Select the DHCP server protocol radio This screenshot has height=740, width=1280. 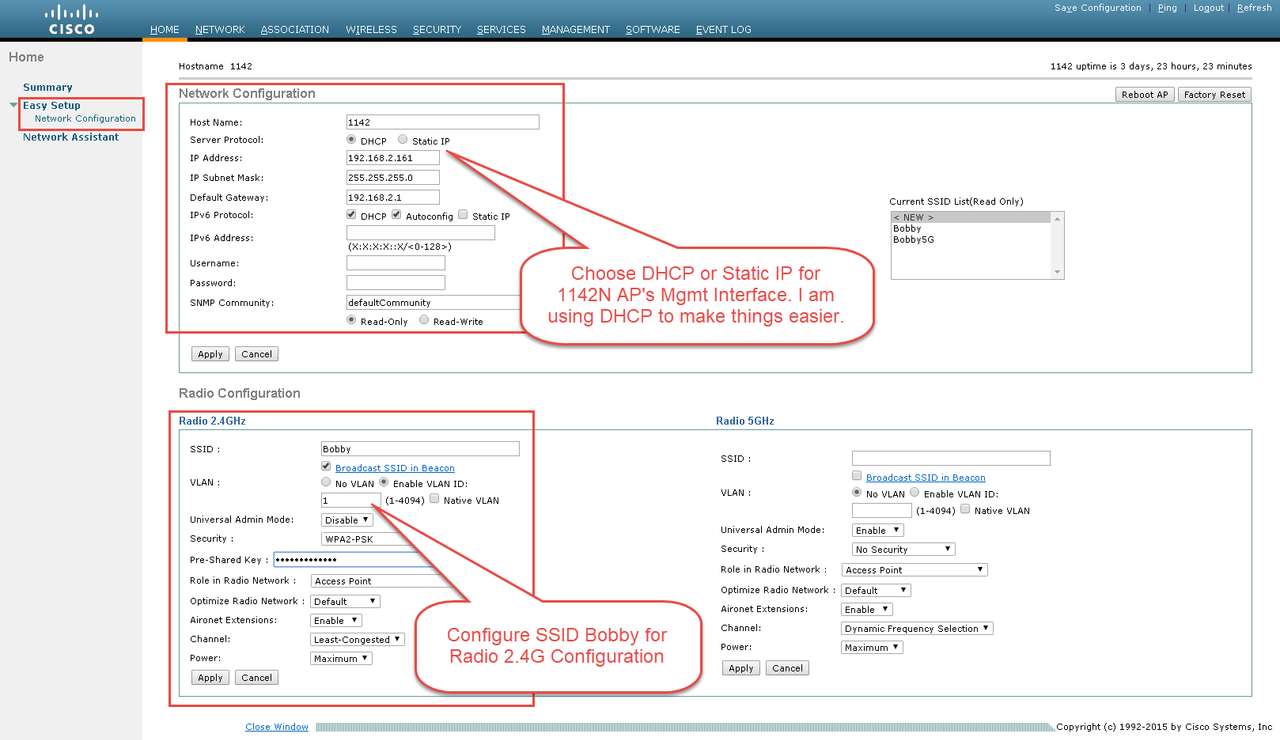(351, 140)
